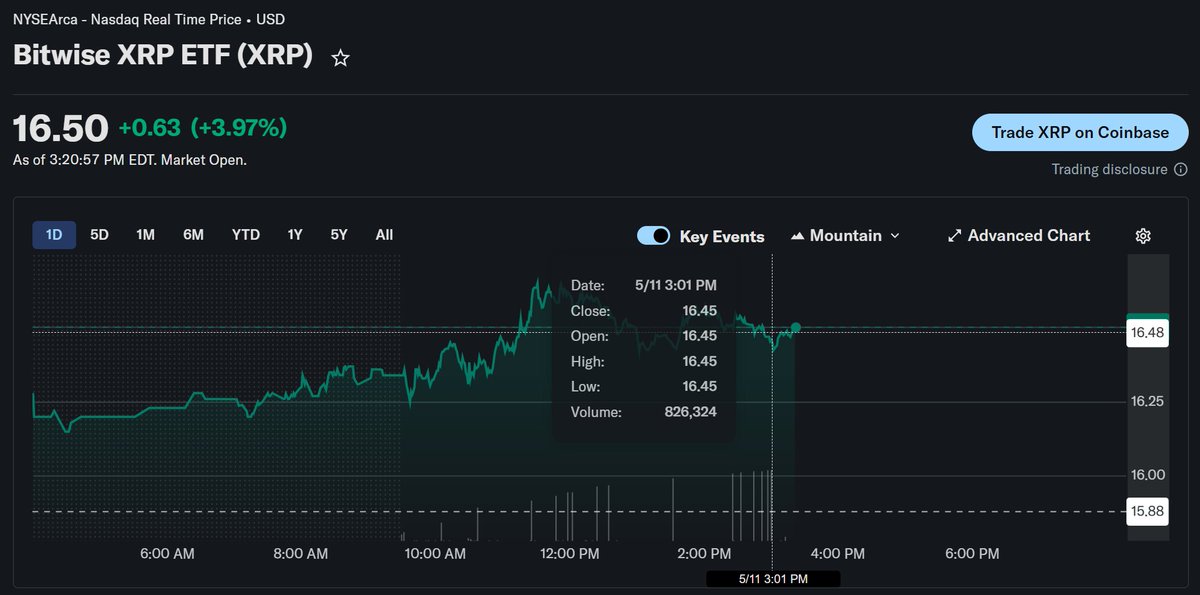
Task: Select the 5Y time range
Action: 339,235
